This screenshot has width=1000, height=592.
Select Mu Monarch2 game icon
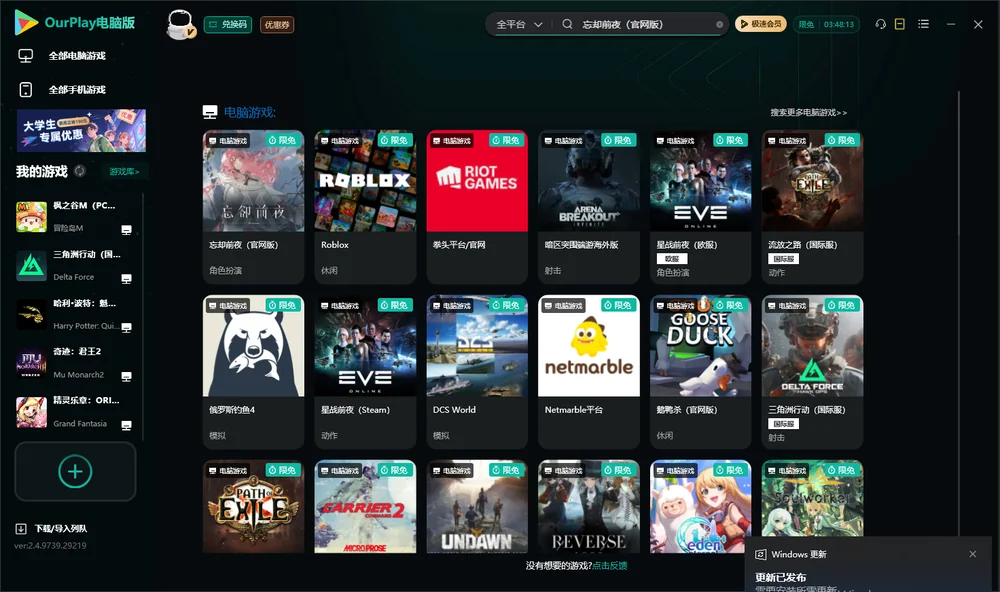[31, 364]
